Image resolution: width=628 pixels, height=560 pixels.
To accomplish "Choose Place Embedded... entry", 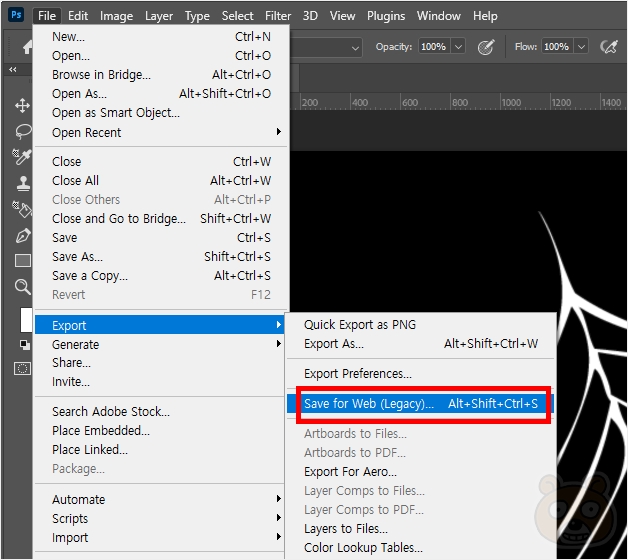I will coord(160,430).
